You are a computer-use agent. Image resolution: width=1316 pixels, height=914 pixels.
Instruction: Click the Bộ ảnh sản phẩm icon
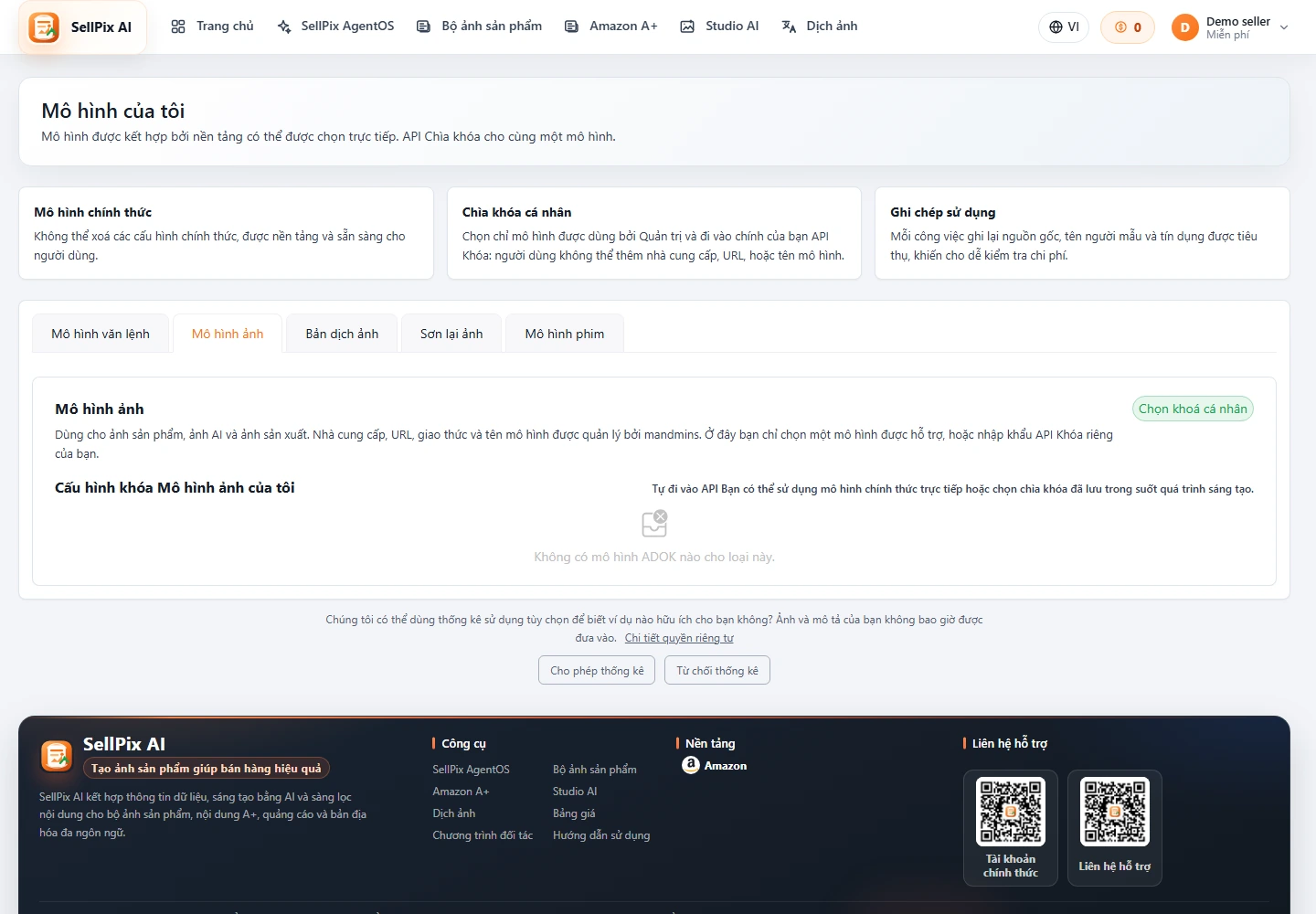[x=423, y=27]
